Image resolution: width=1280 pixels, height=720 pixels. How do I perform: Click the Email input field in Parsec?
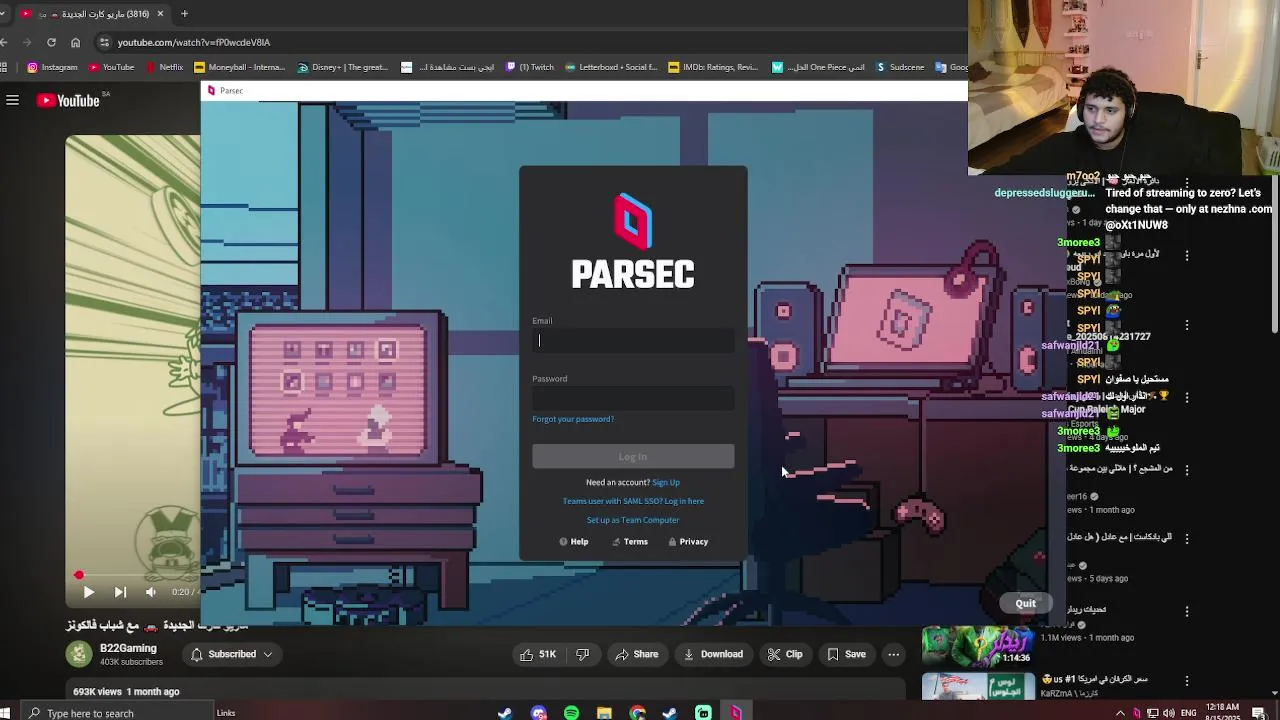click(633, 341)
